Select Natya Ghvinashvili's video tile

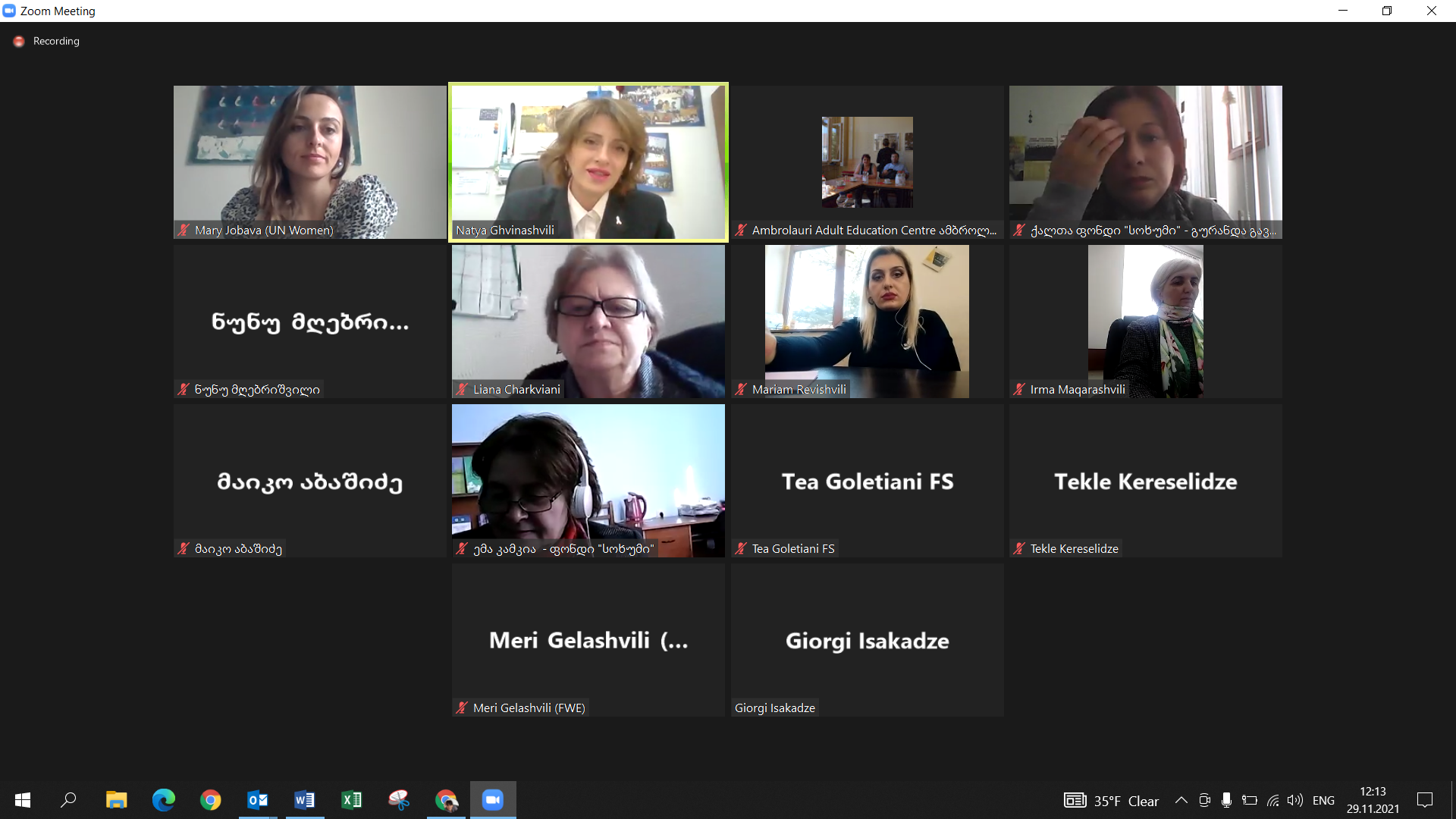[x=588, y=162]
